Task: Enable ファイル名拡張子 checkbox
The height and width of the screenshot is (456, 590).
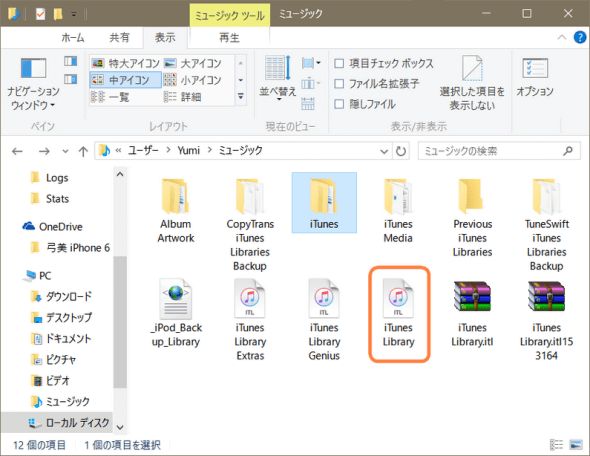Action: pyautogui.click(x=339, y=84)
